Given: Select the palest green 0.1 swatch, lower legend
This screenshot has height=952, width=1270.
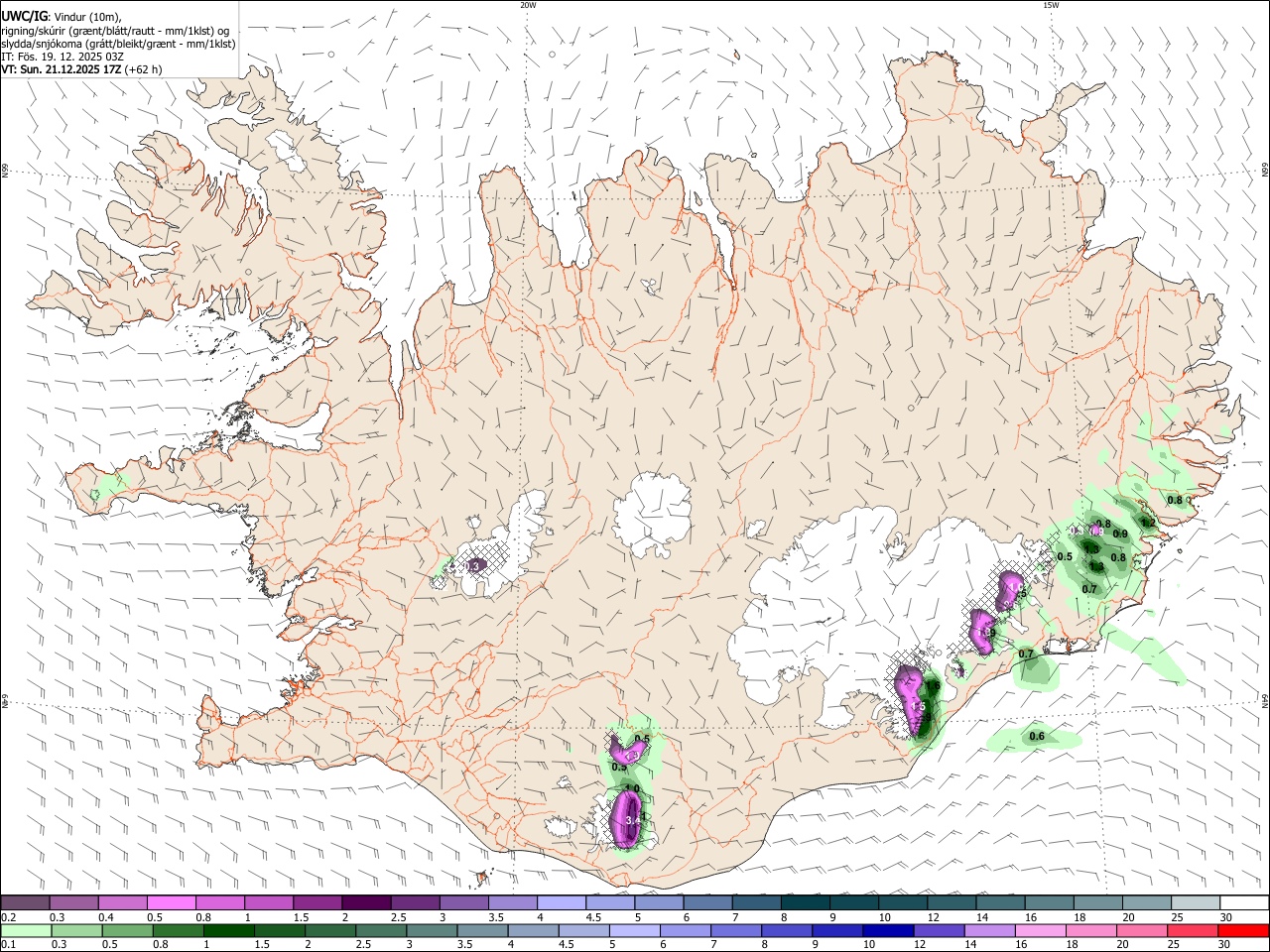Looking at the screenshot, I should coord(27,930).
